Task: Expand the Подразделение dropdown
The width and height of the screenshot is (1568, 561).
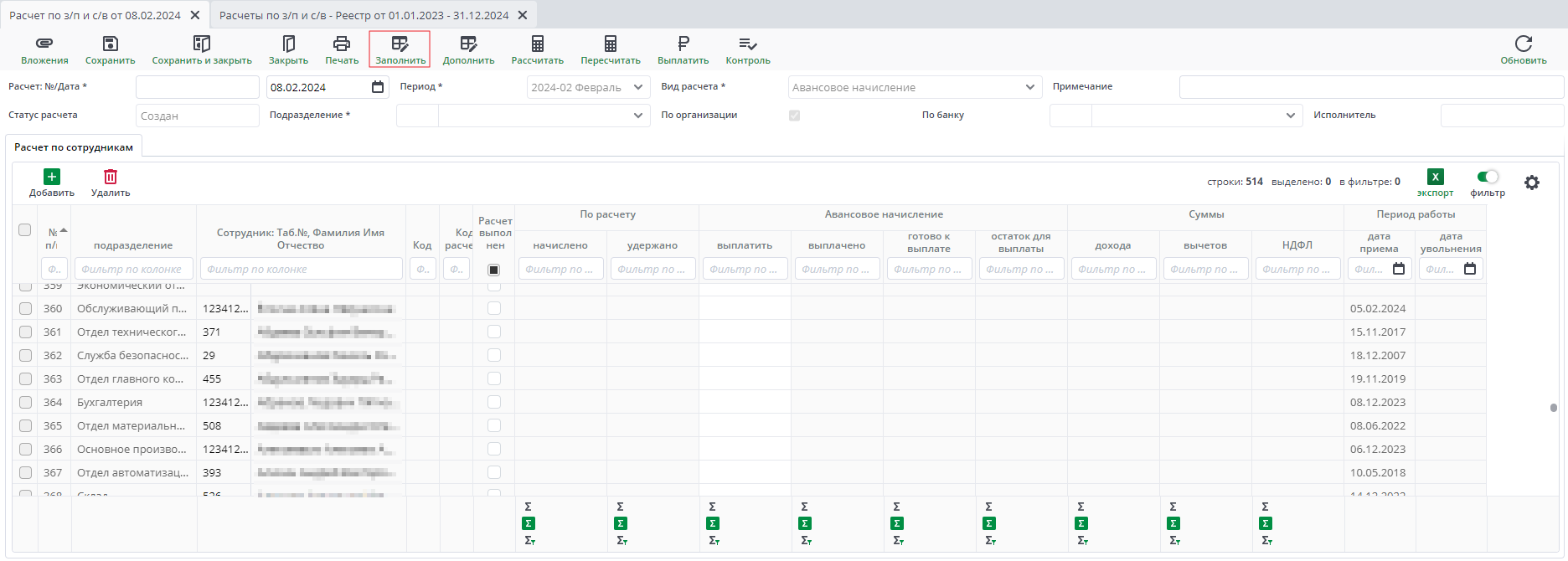Action: click(x=637, y=116)
